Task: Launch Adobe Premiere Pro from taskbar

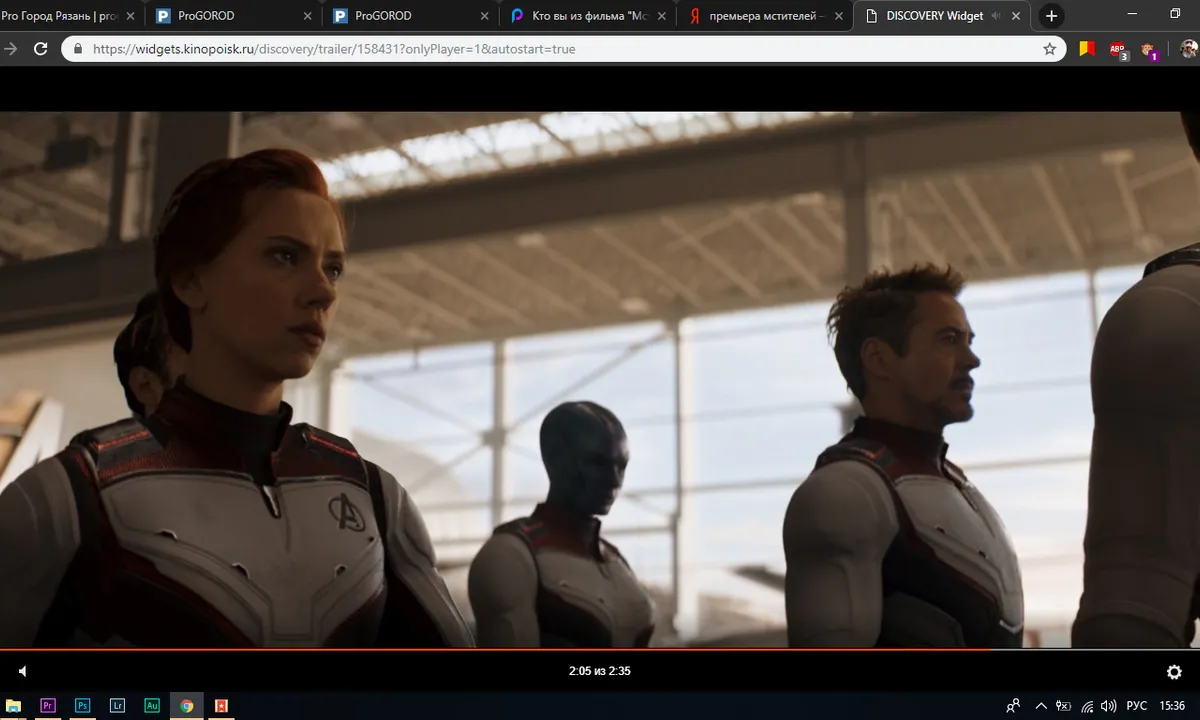Action: [x=48, y=705]
